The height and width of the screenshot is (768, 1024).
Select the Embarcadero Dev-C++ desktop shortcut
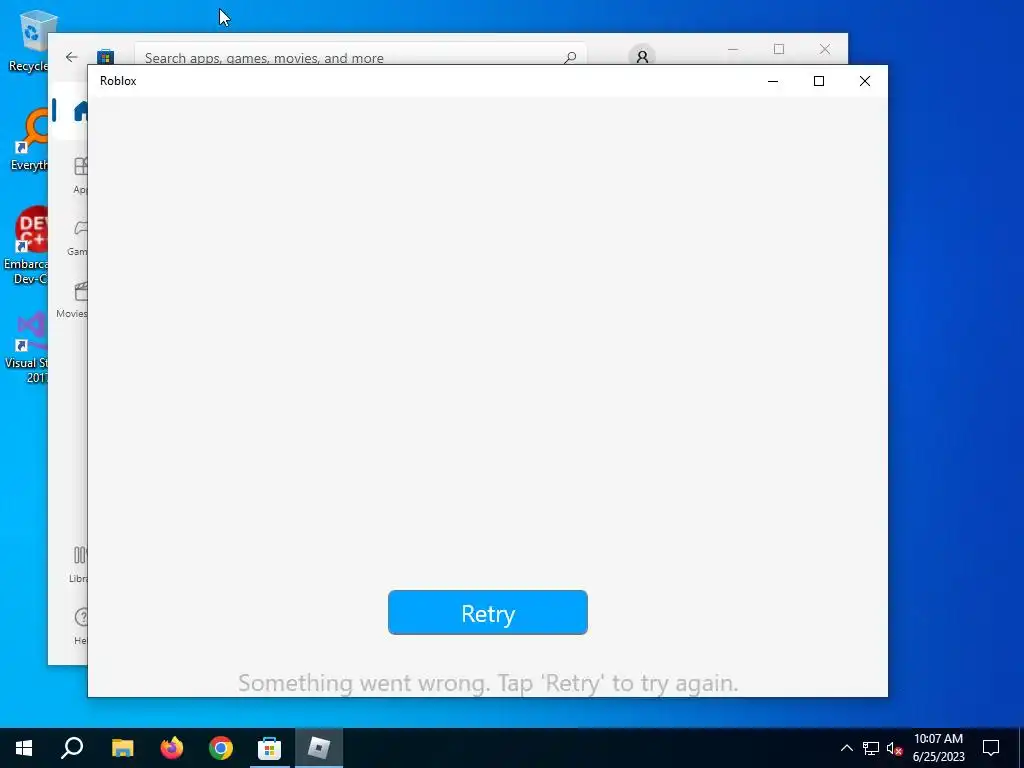pos(27,246)
